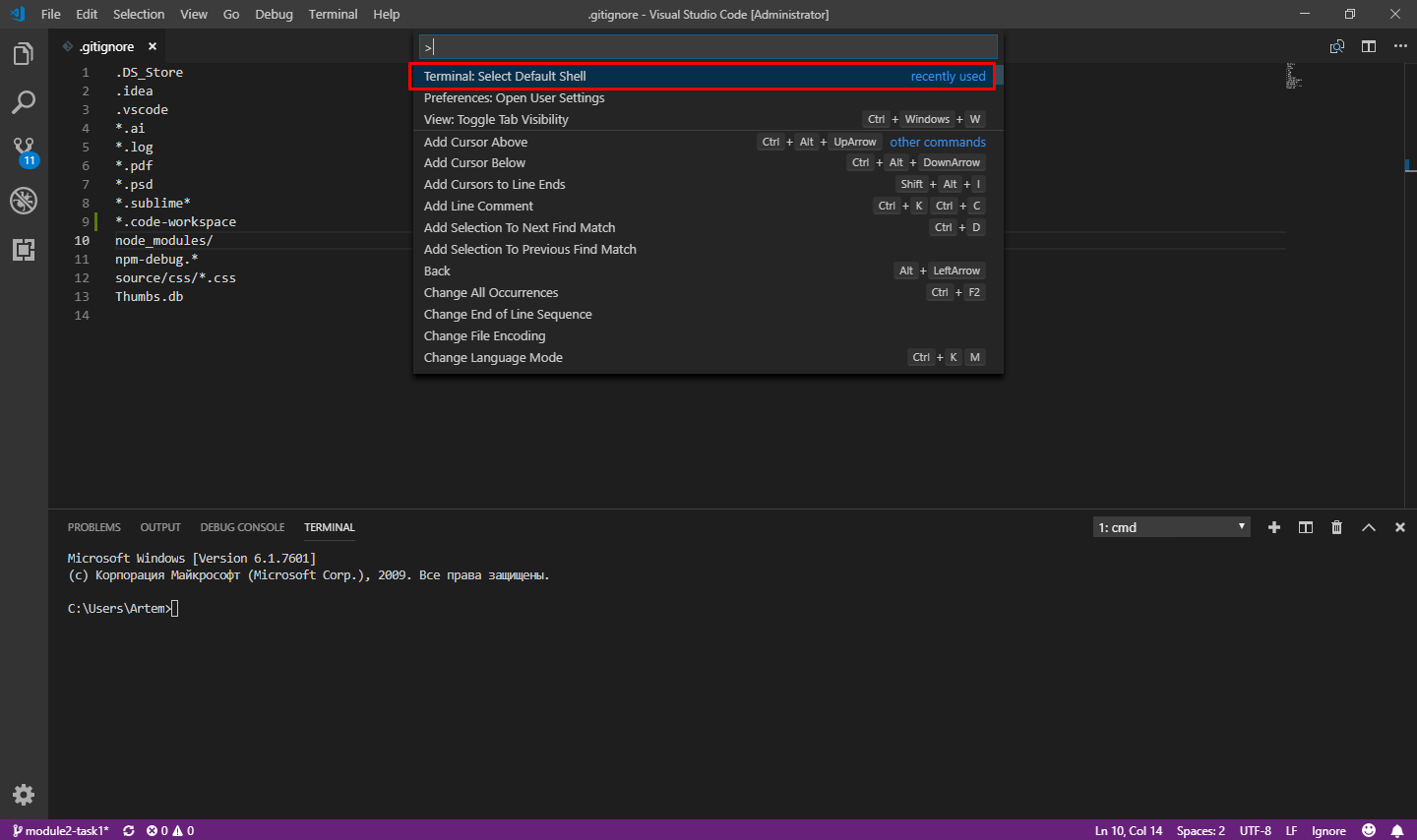This screenshot has width=1417, height=840.
Task: Send feedback via the smiley icon
Action: 1368,830
